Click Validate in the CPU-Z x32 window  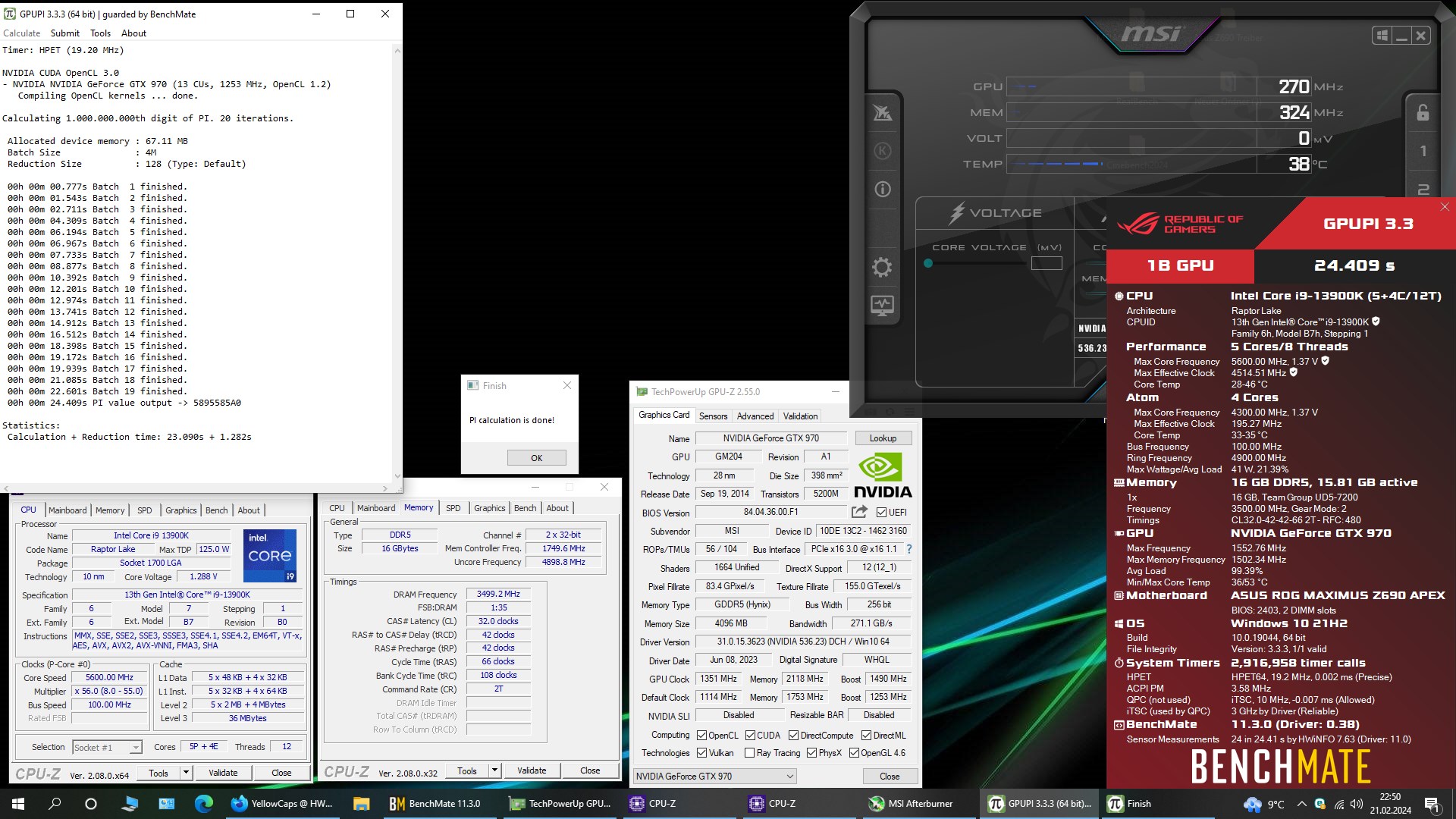tap(532, 770)
